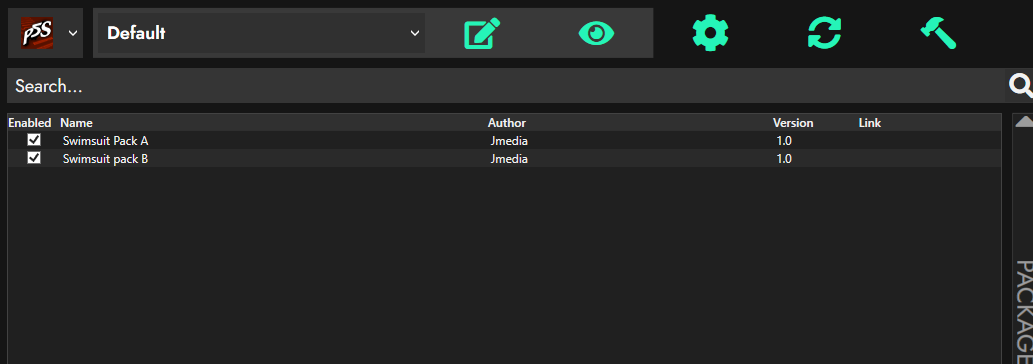1033x364 pixels.
Task: Click Jmedia author of Swimsuit pack B
Action: click(509, 159)
